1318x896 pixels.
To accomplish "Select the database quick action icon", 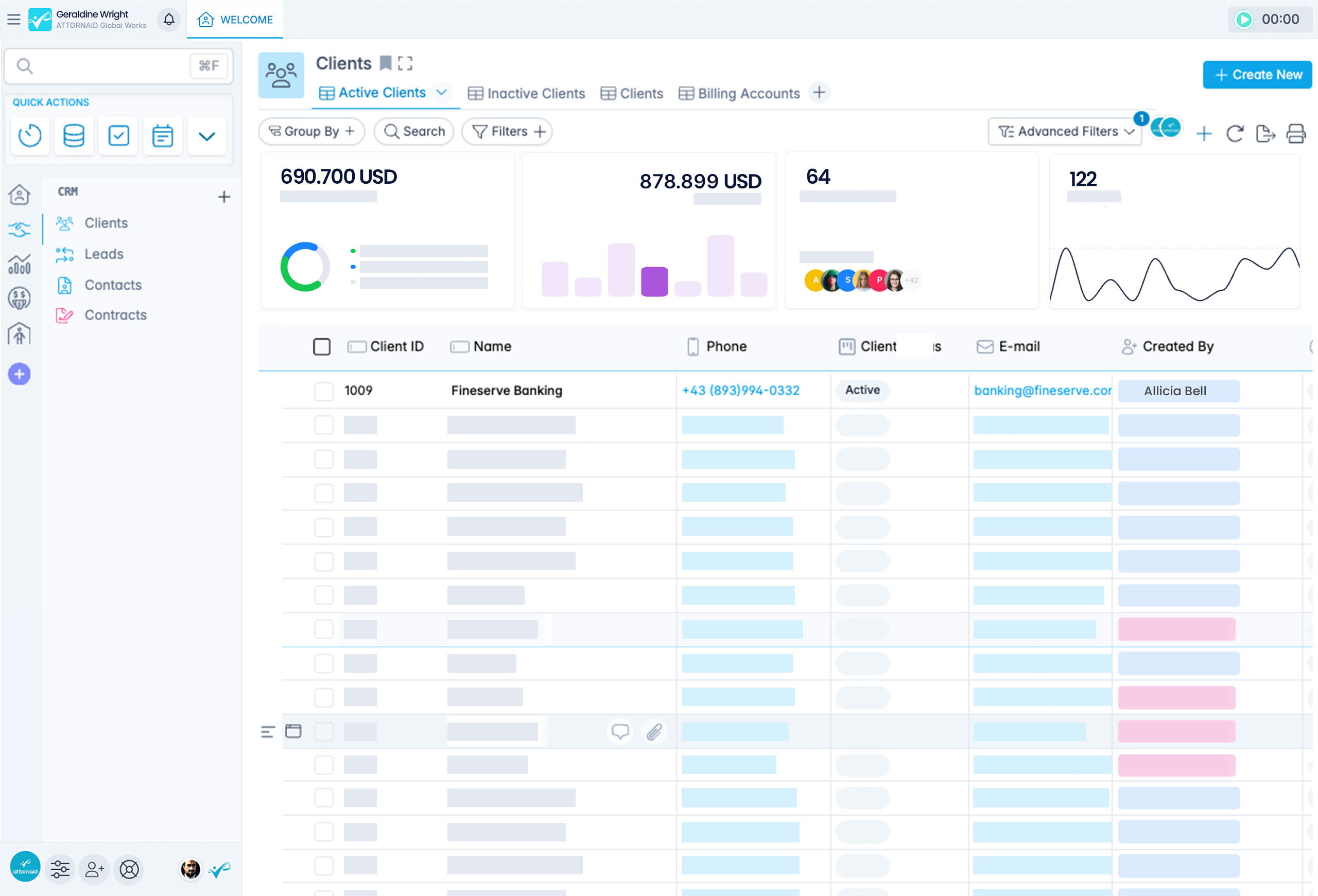I will coord(74,135).
